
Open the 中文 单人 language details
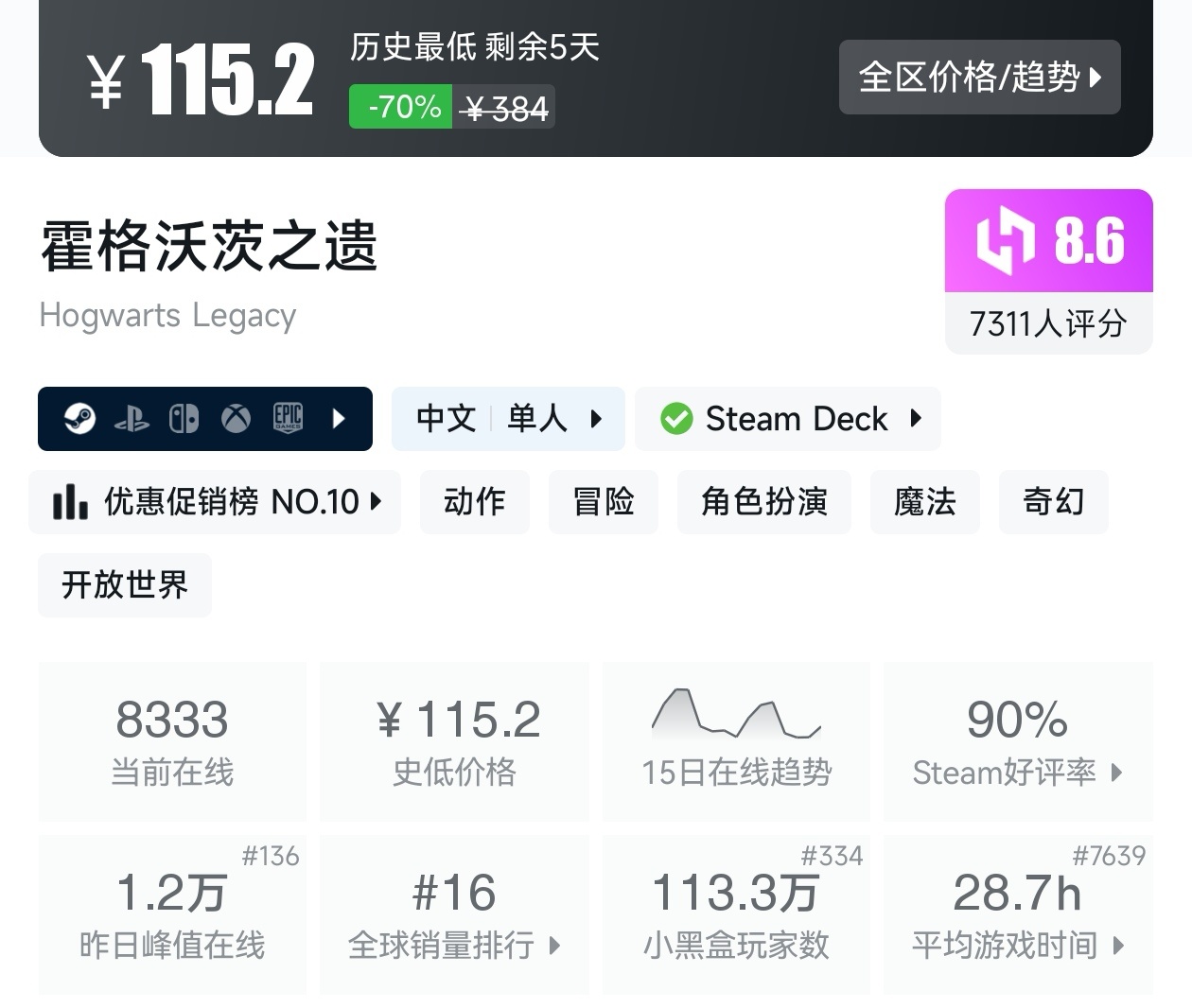(x=508, y=418)
